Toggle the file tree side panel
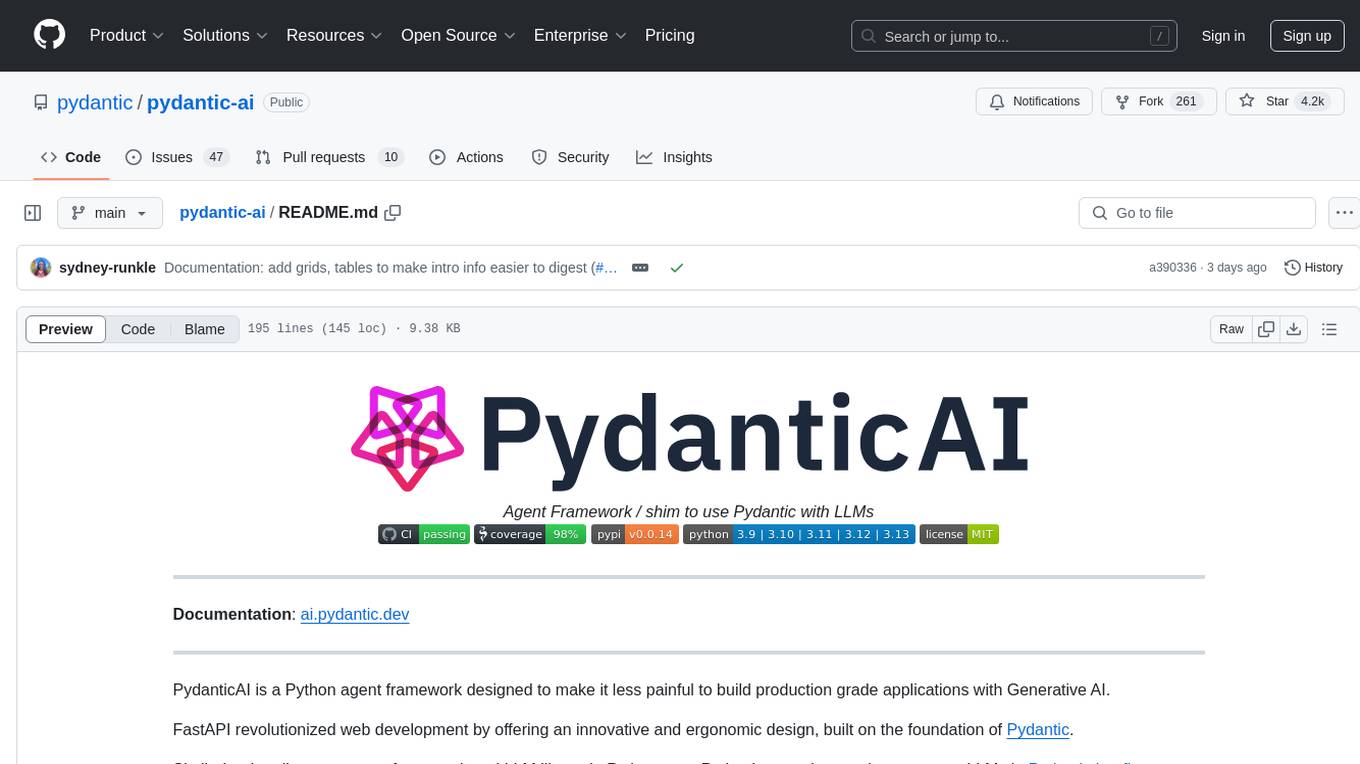The width and height of the screenshot is (1360, 764). coord(33,213)
